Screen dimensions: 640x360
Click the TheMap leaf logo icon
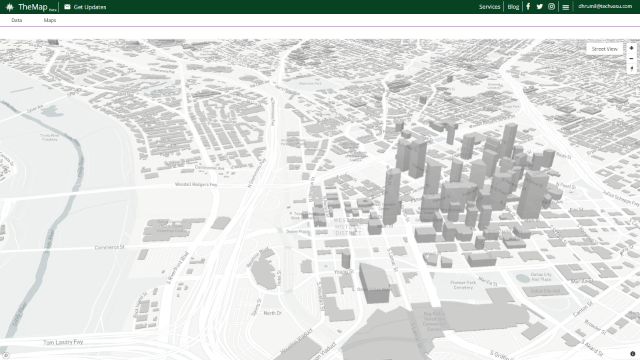tap(10, 7)
